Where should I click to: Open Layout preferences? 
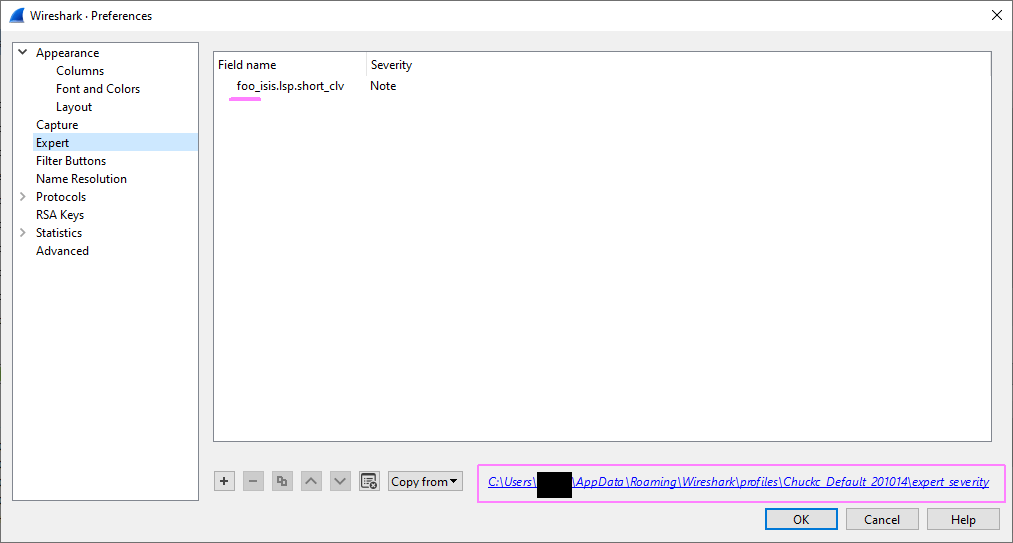(74, 107)
